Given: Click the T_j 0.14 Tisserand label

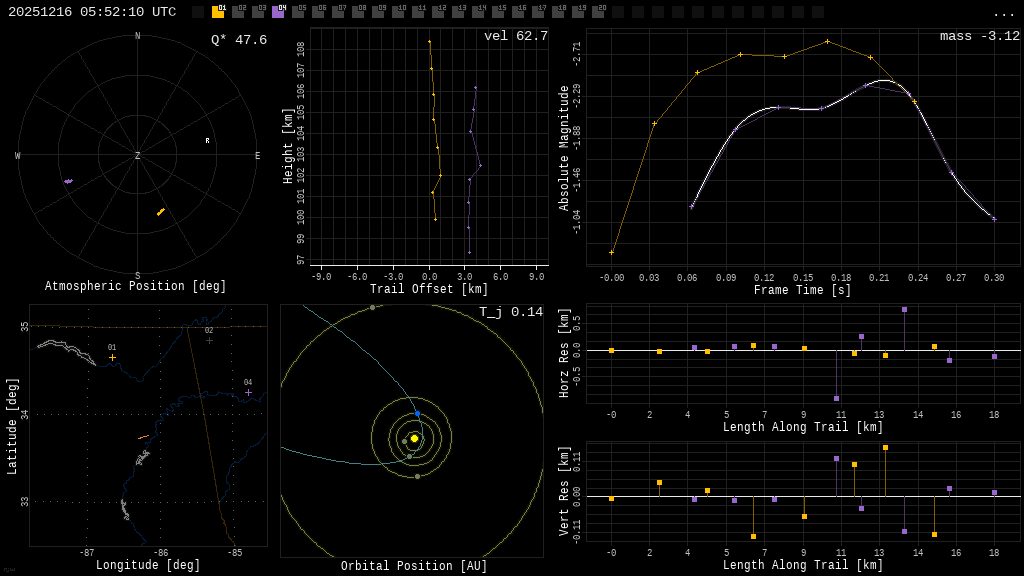Looking at the screenshot, I should click(x=510, y=313).
